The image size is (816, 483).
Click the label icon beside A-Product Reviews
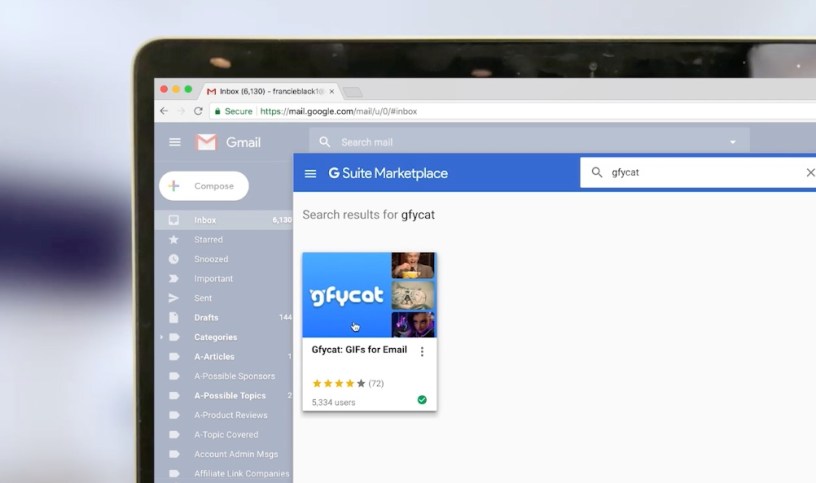(x=174, y=415)
